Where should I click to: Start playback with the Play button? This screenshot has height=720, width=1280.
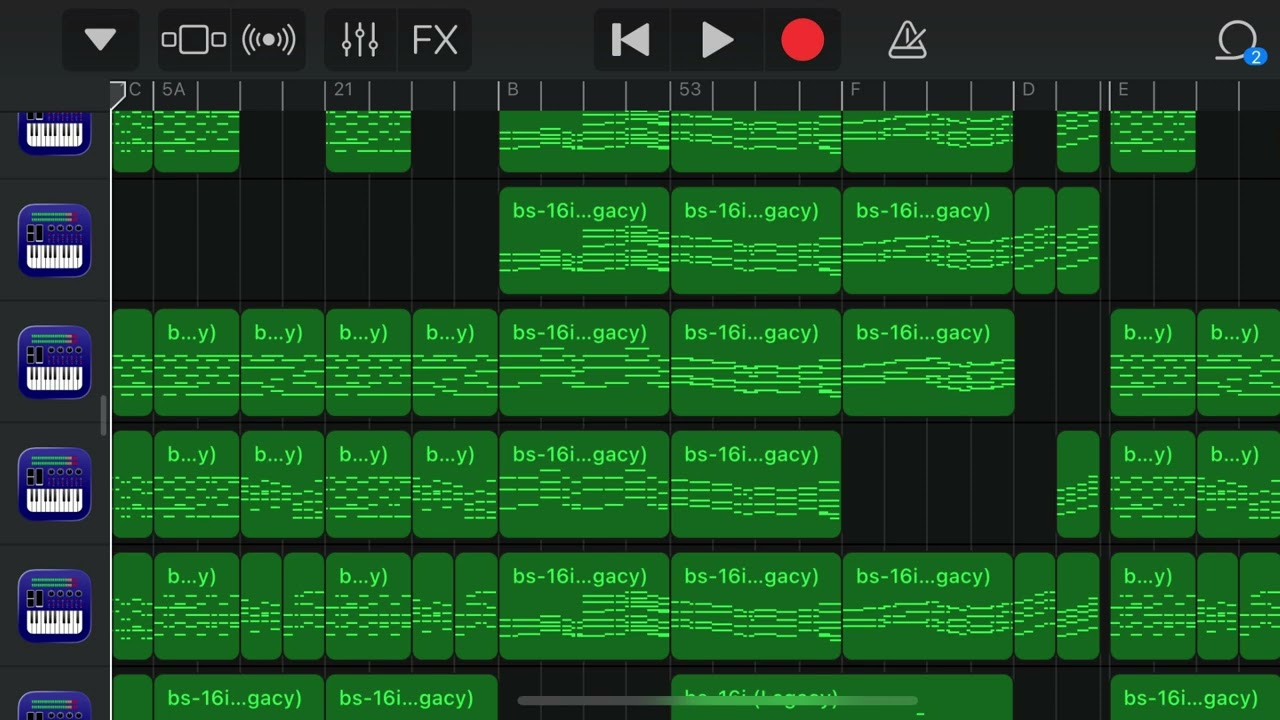coord(717,40)
